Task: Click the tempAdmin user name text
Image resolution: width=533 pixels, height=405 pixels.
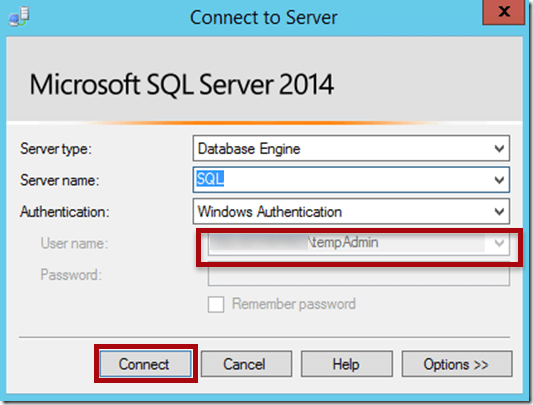Action: pyautogui.click(x=343, y=242)
